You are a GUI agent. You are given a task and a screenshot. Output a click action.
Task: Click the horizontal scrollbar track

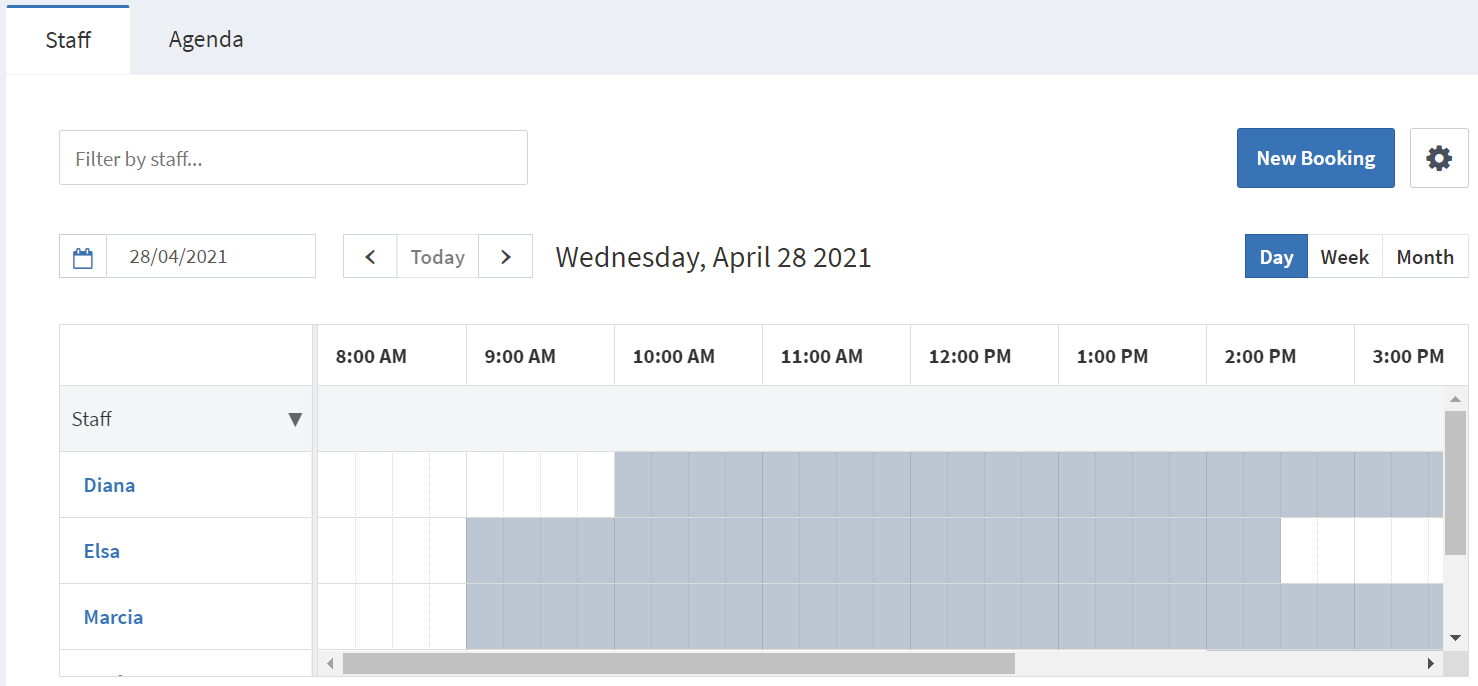(1200, 662)
